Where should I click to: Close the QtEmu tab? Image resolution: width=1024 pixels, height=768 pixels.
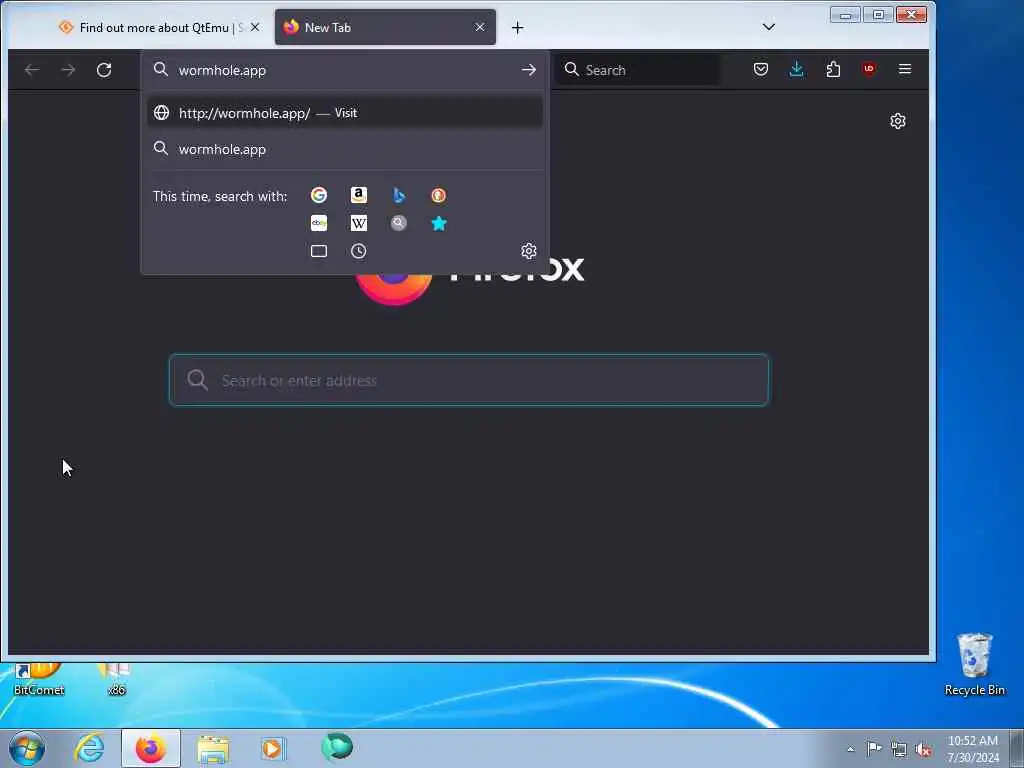click(255, 27)
